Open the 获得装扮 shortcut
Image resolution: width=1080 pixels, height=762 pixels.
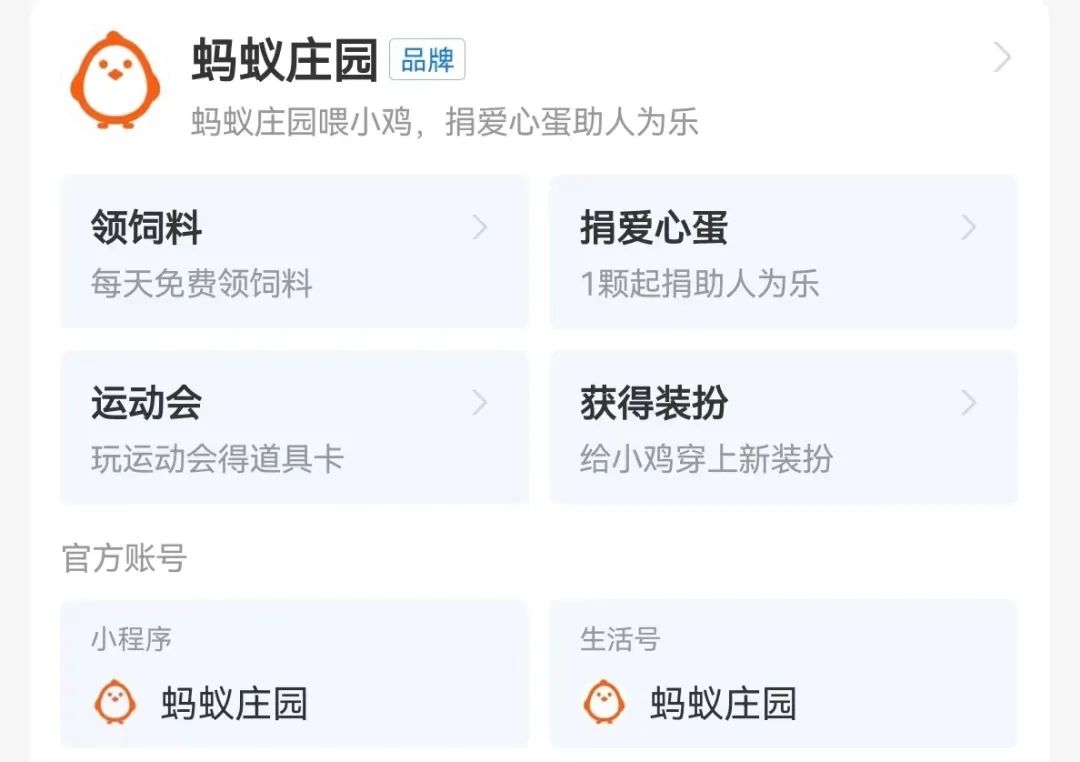[654, 403]
